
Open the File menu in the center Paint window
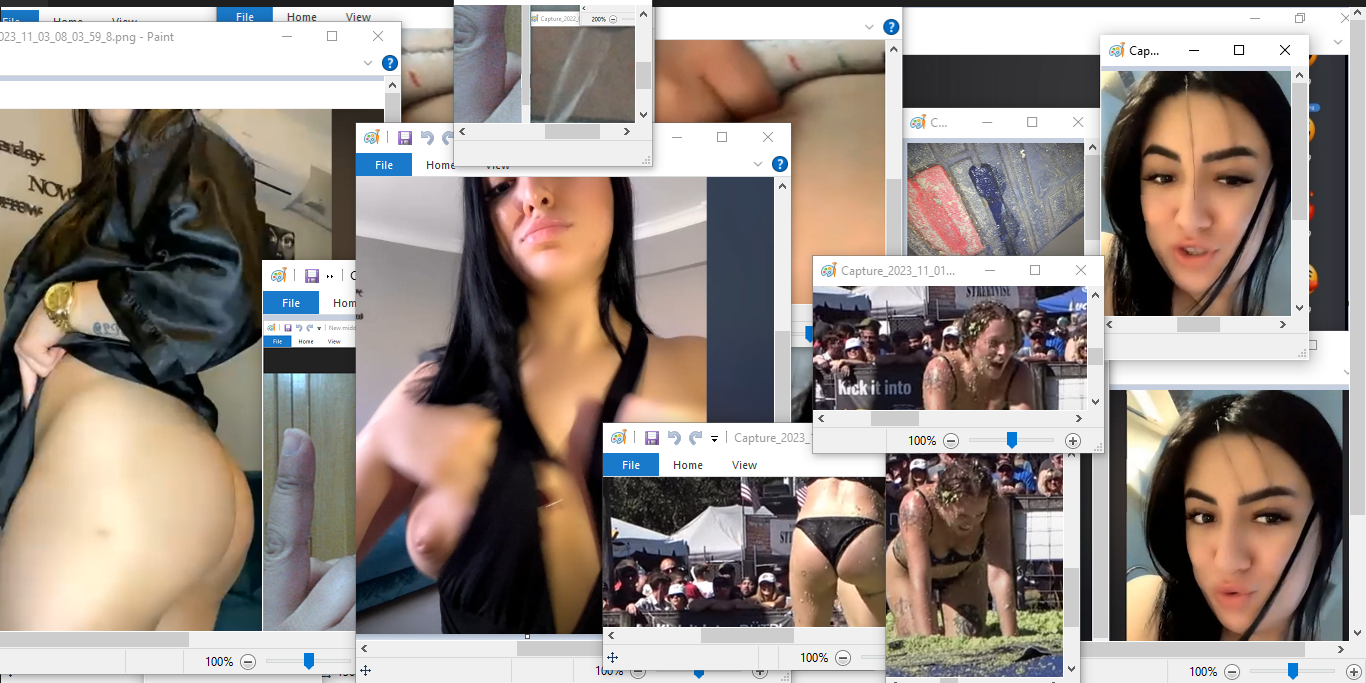tap(384, 165)
